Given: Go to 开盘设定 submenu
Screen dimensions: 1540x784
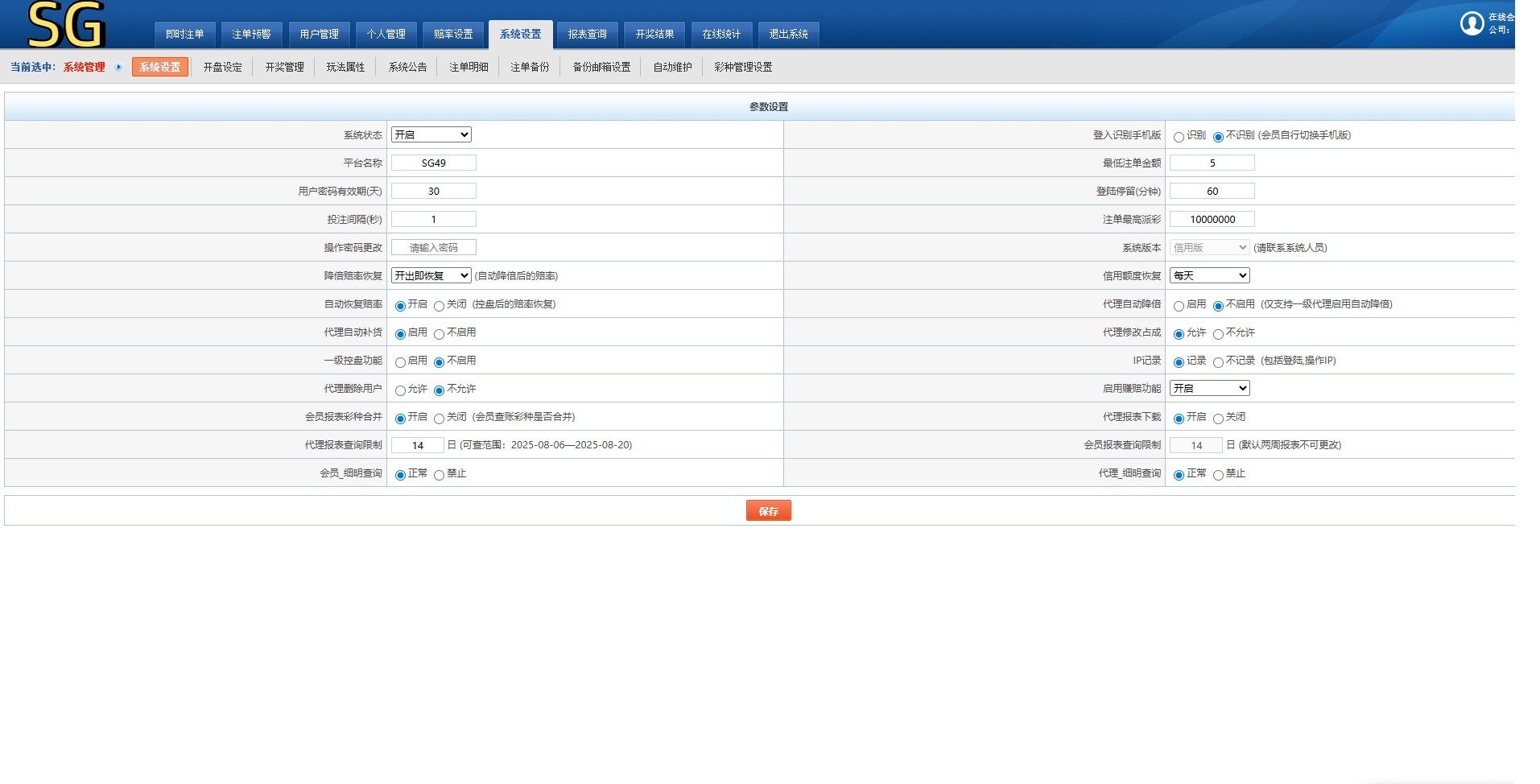Looking at the screenshot, I should [x=222, y=67].
